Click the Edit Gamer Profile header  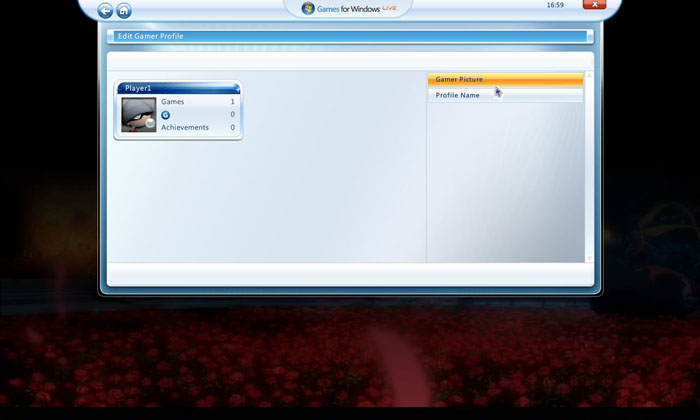tap(350, 36)
